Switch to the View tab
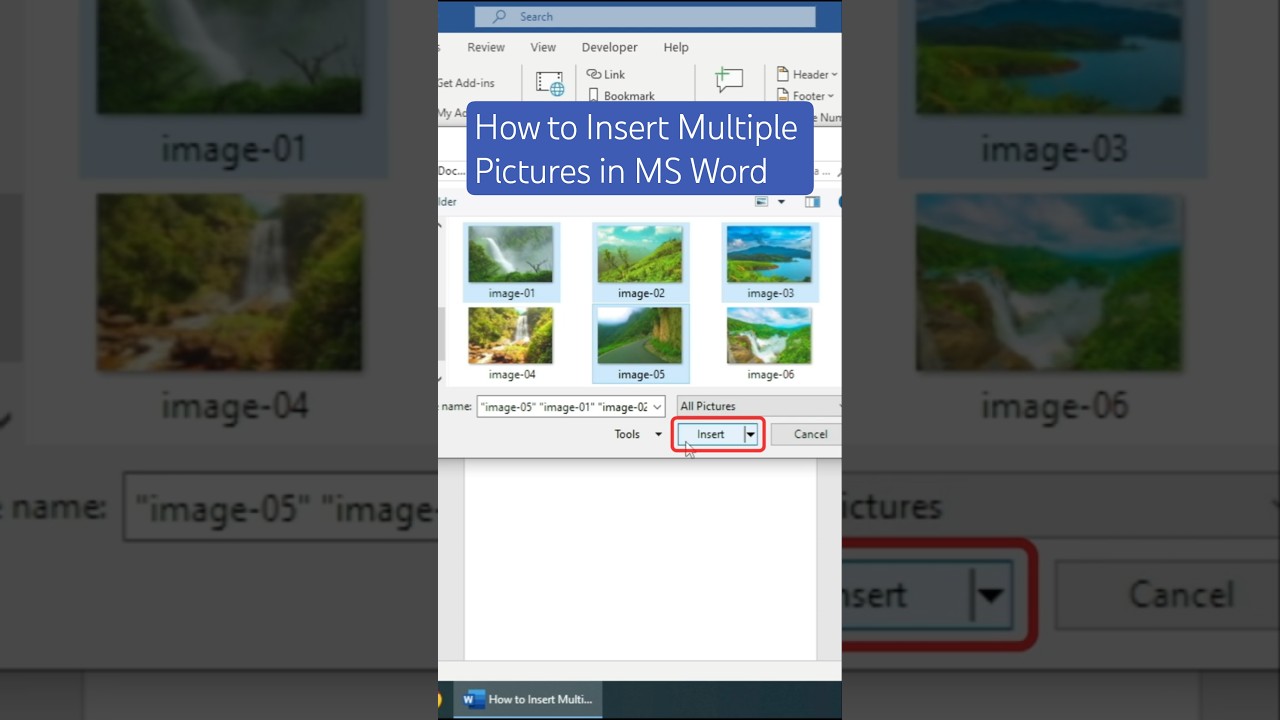This screenshot has width=1280, height=720. pyautogui.click(x=543, y=47)
